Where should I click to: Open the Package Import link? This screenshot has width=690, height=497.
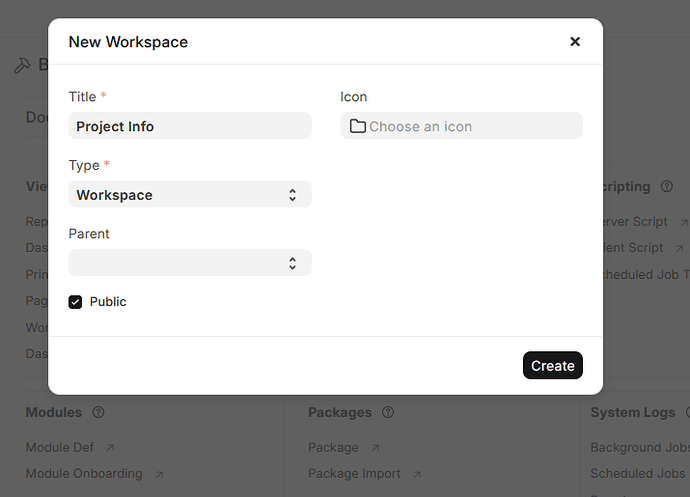tap(354, 474)
